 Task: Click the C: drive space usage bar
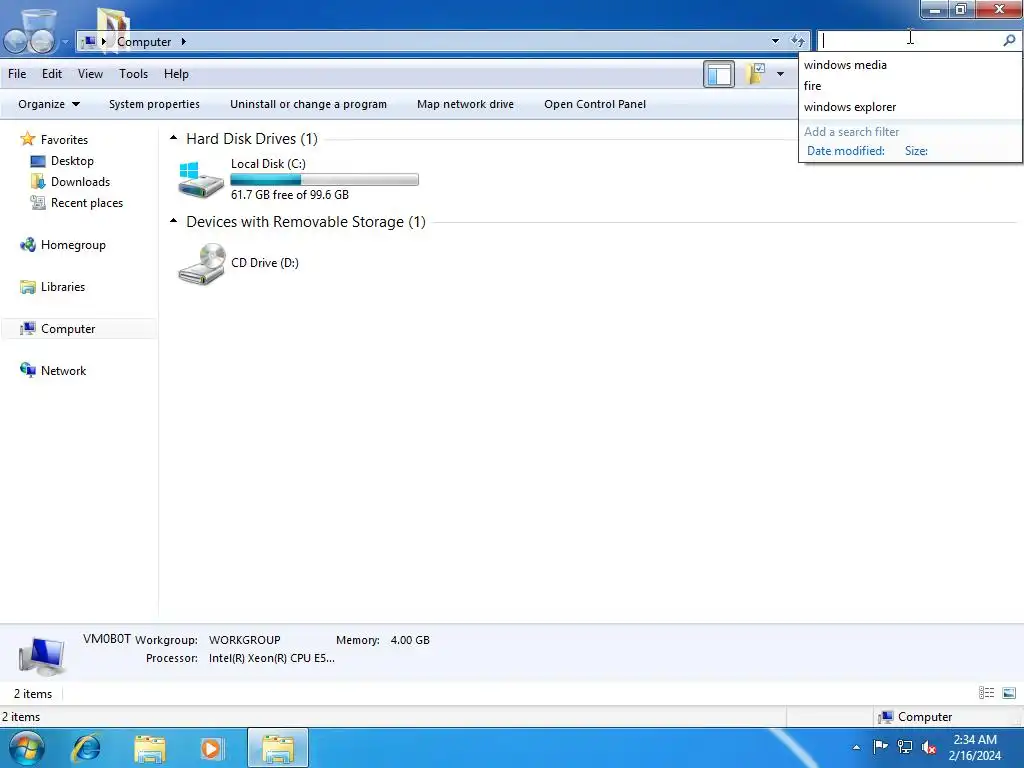[325, 180]
